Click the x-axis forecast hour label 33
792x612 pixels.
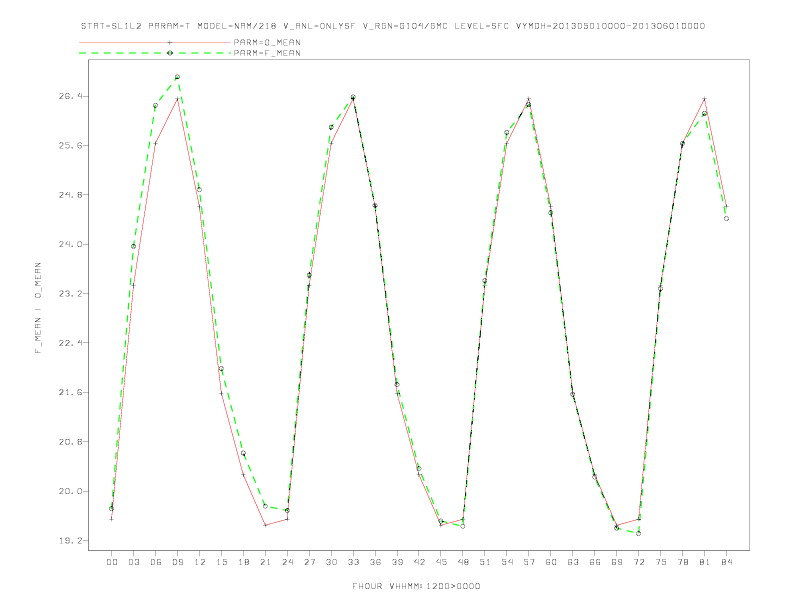tap(353, 562)
